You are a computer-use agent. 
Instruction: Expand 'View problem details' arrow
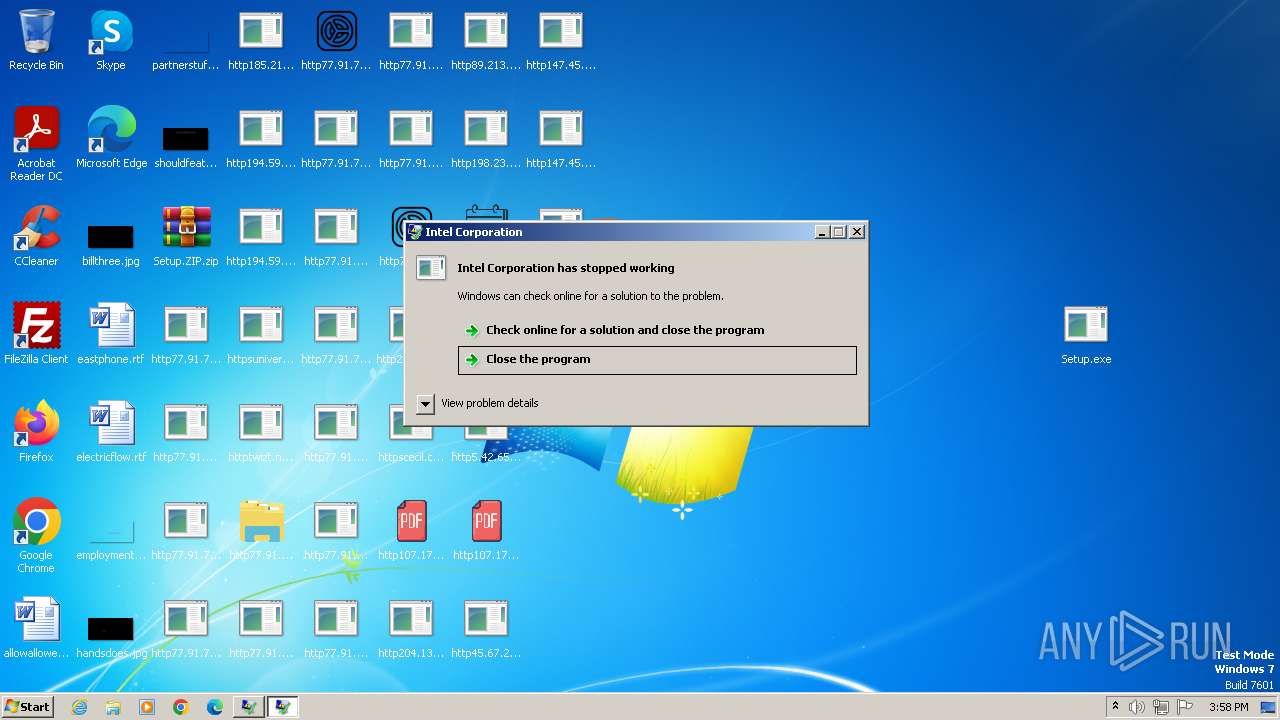[425, 403]
